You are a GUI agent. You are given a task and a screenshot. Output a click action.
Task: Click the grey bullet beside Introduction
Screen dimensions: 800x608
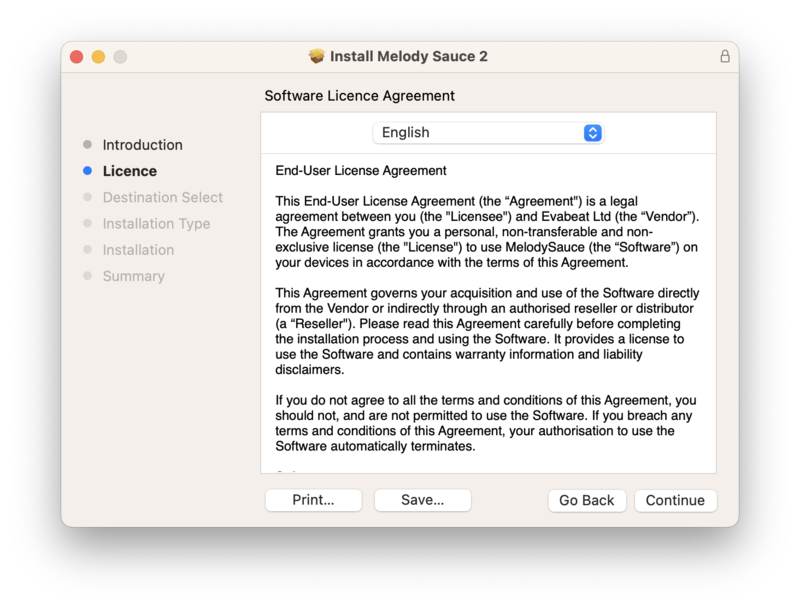87,144
